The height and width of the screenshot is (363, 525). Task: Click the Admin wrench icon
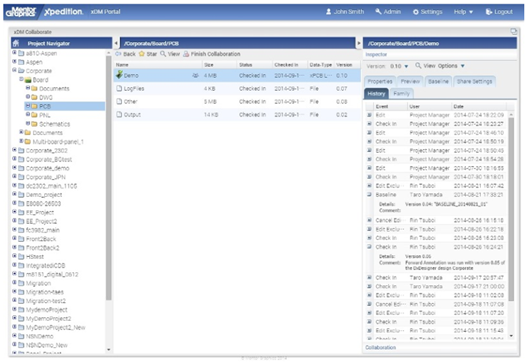pyautogui.click(x=378, y=12)
